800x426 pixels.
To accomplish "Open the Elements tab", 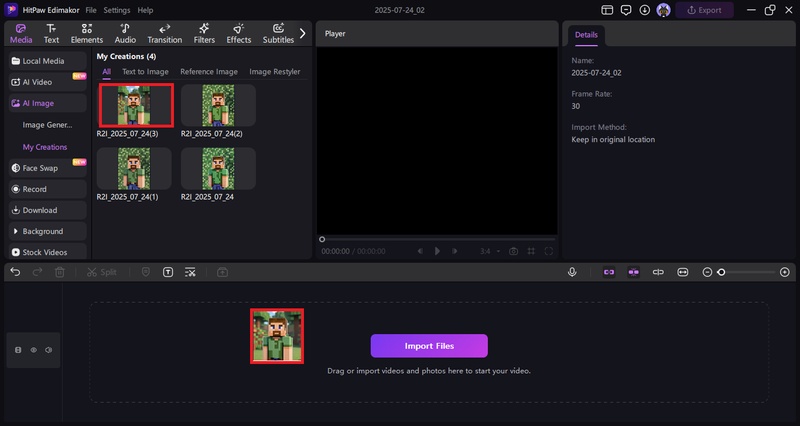I will pyautogui.click(x=87, y=34).
